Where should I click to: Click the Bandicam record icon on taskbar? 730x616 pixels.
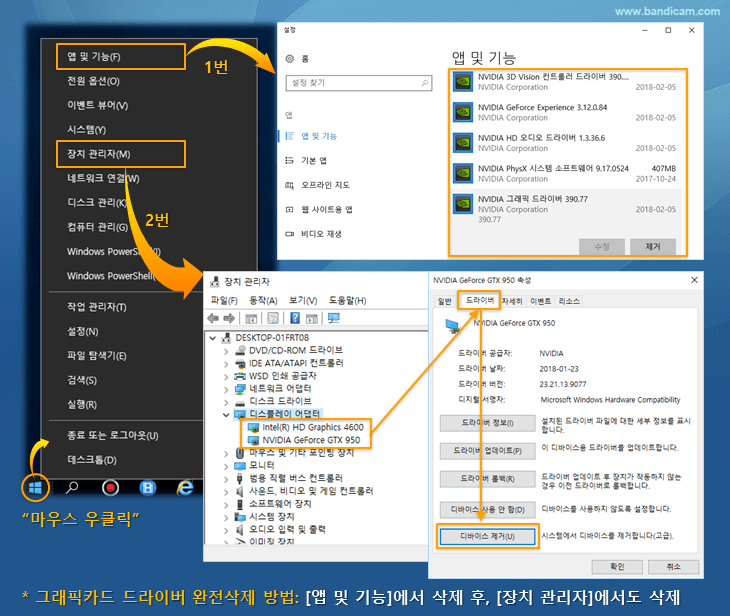click(110, 488)
